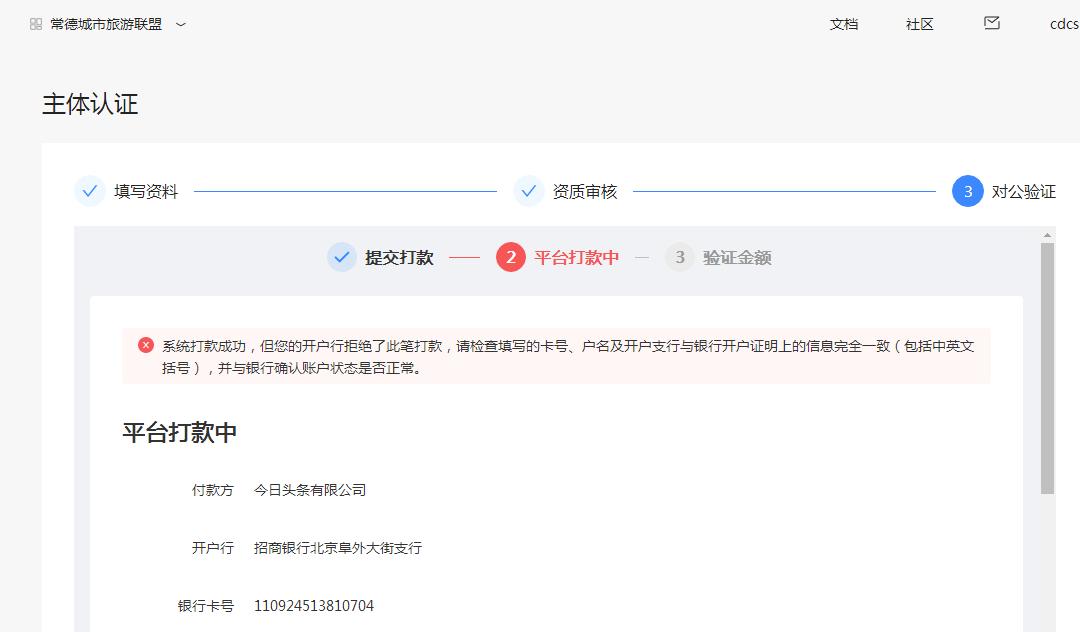
Task: Go to 文档 in top navigation
Action: point(844,24)
